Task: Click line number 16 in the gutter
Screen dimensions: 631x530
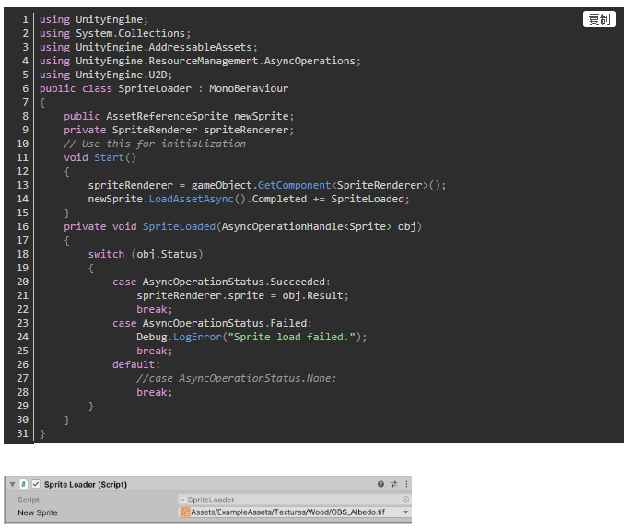Action: pyautogui.click(x=23, y=227)
